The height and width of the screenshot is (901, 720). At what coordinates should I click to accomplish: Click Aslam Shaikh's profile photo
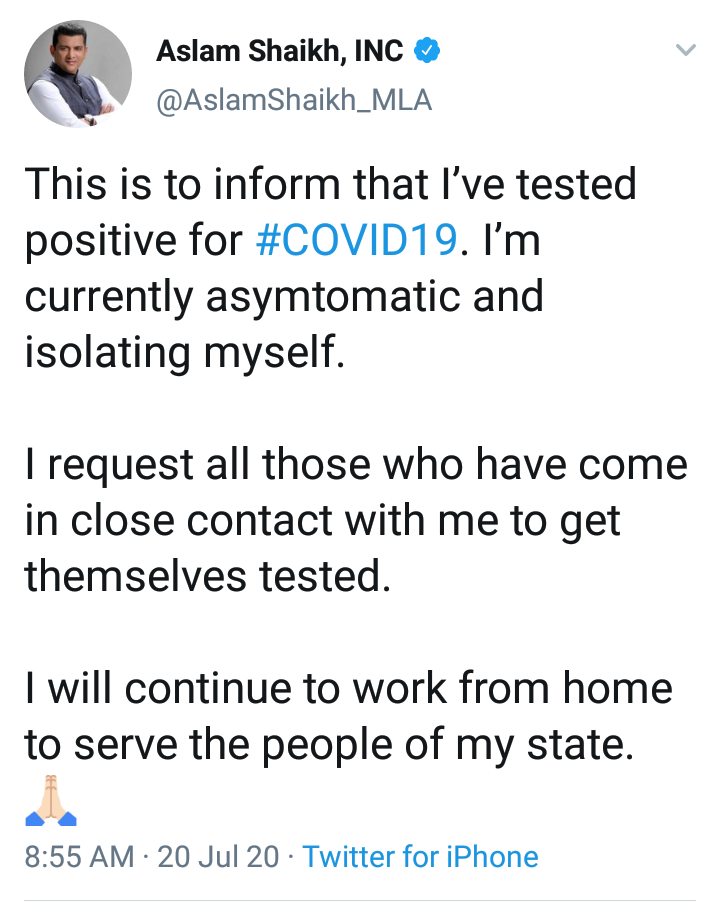click(78, 73)
